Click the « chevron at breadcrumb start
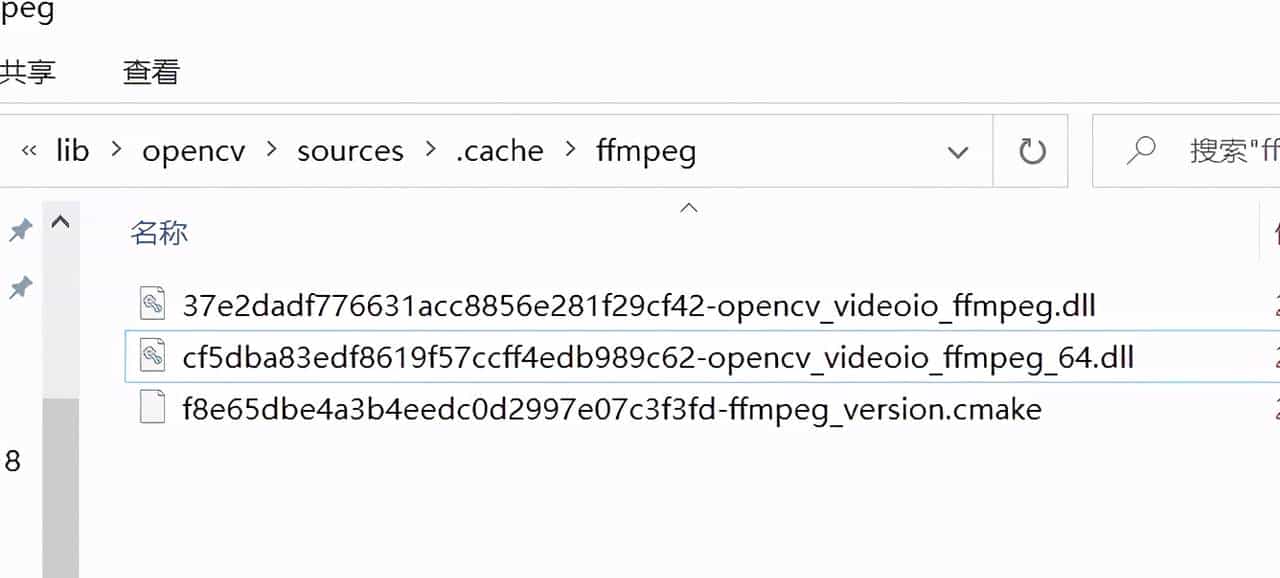The image size is (1280, 578). [28, 150]
